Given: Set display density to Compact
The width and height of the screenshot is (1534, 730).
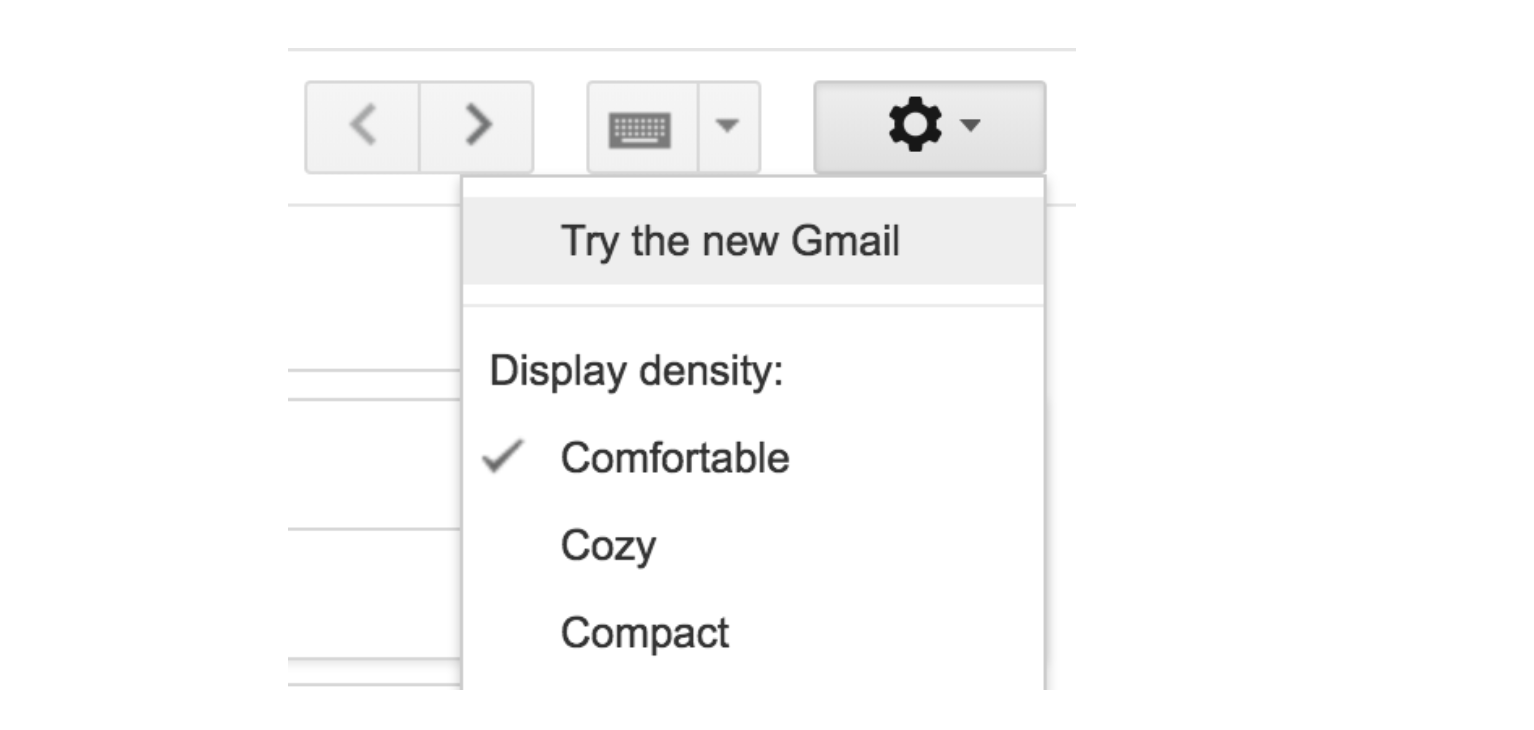Looking at the screenshot, I should coord(644,633).
